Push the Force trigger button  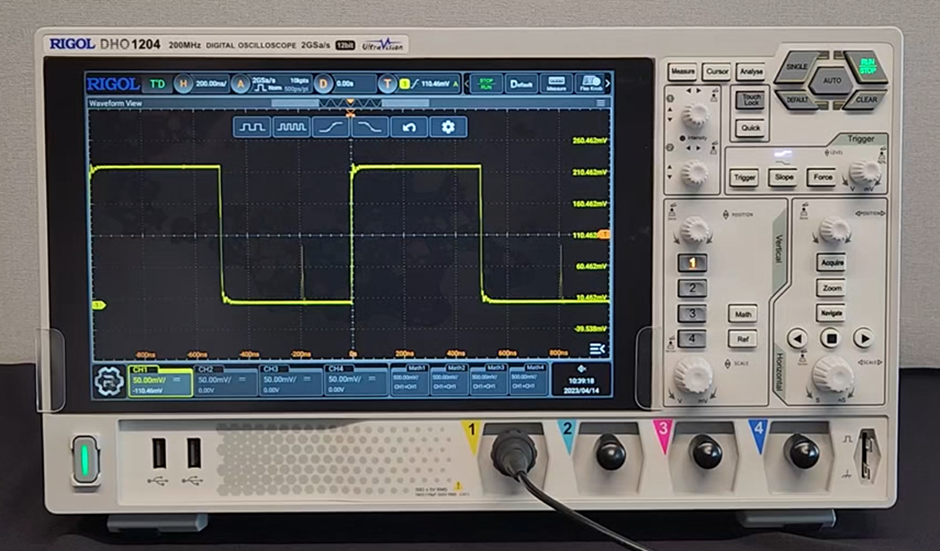(822, 177)
